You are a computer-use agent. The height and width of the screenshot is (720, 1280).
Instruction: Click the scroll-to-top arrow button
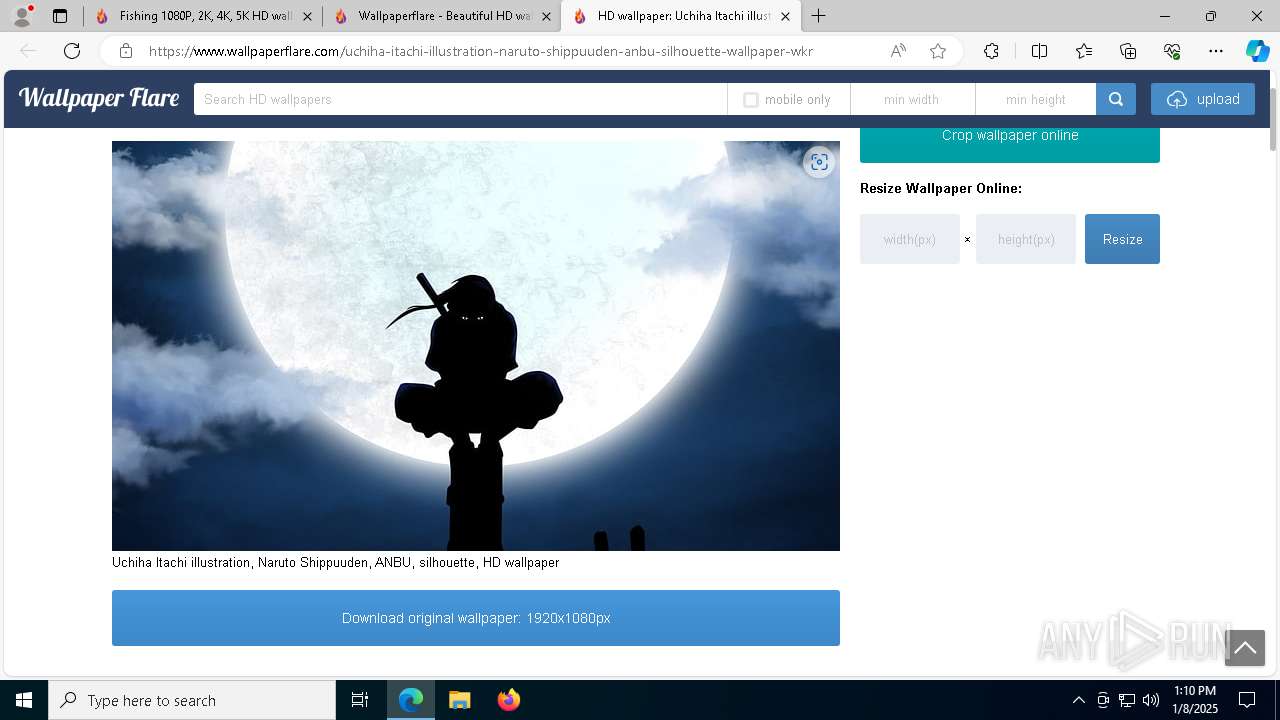click(1245, 648)
